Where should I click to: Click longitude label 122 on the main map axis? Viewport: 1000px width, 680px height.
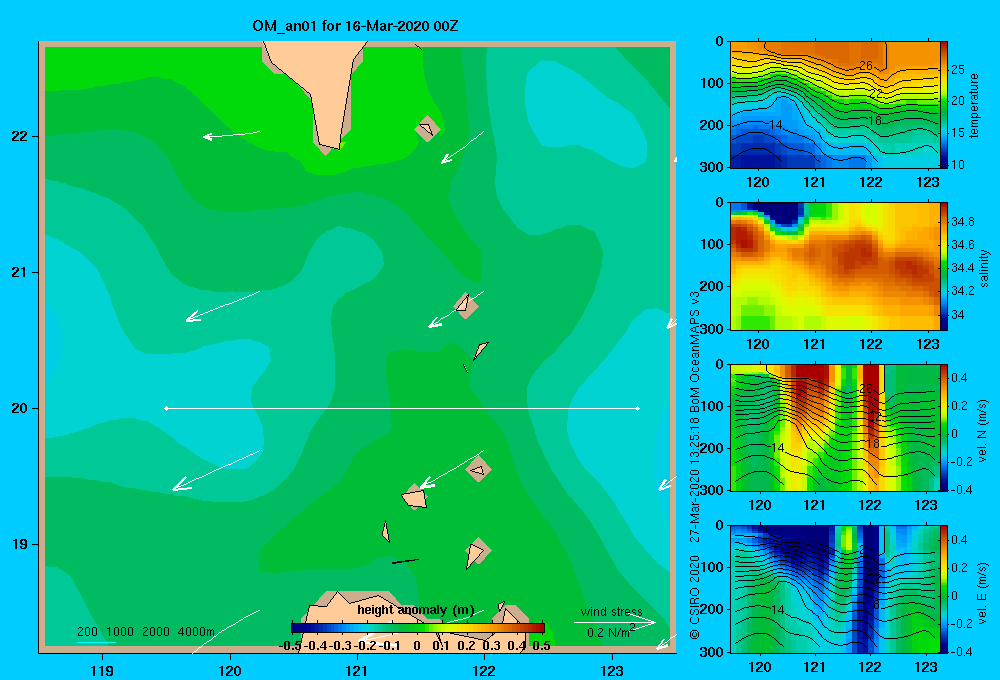484,670
